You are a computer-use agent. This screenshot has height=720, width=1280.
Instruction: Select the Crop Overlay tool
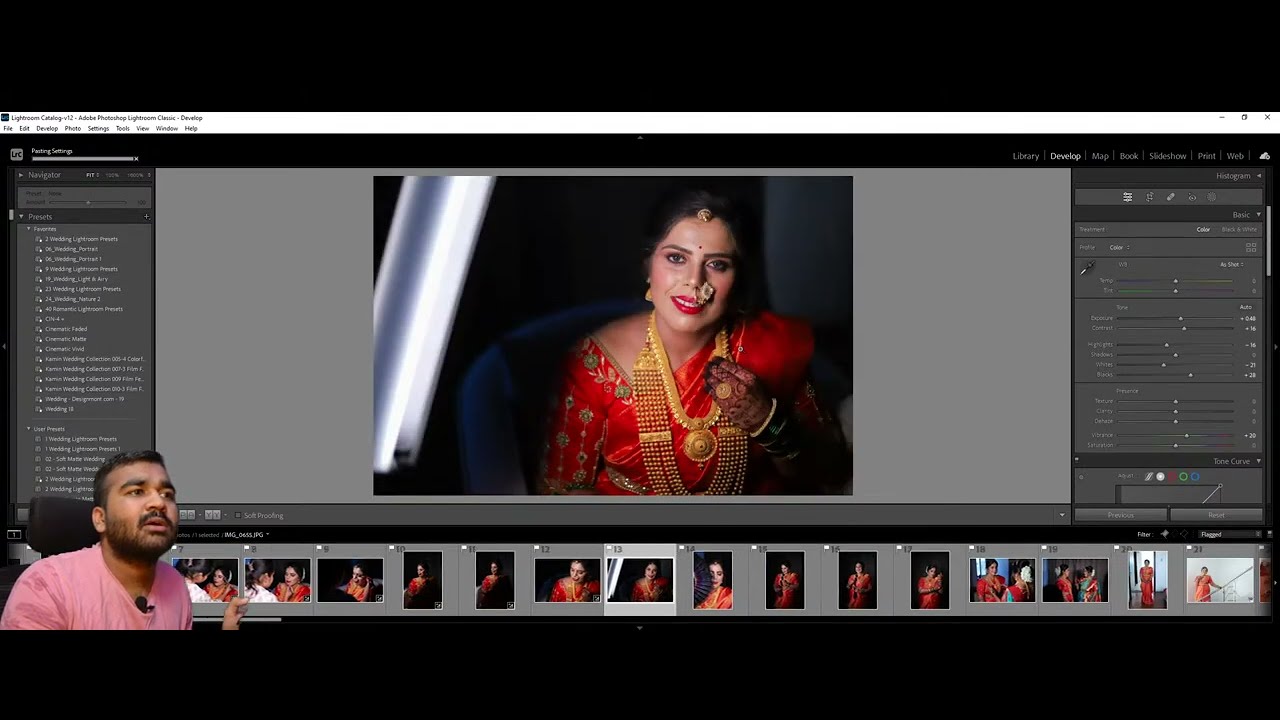1149,197
